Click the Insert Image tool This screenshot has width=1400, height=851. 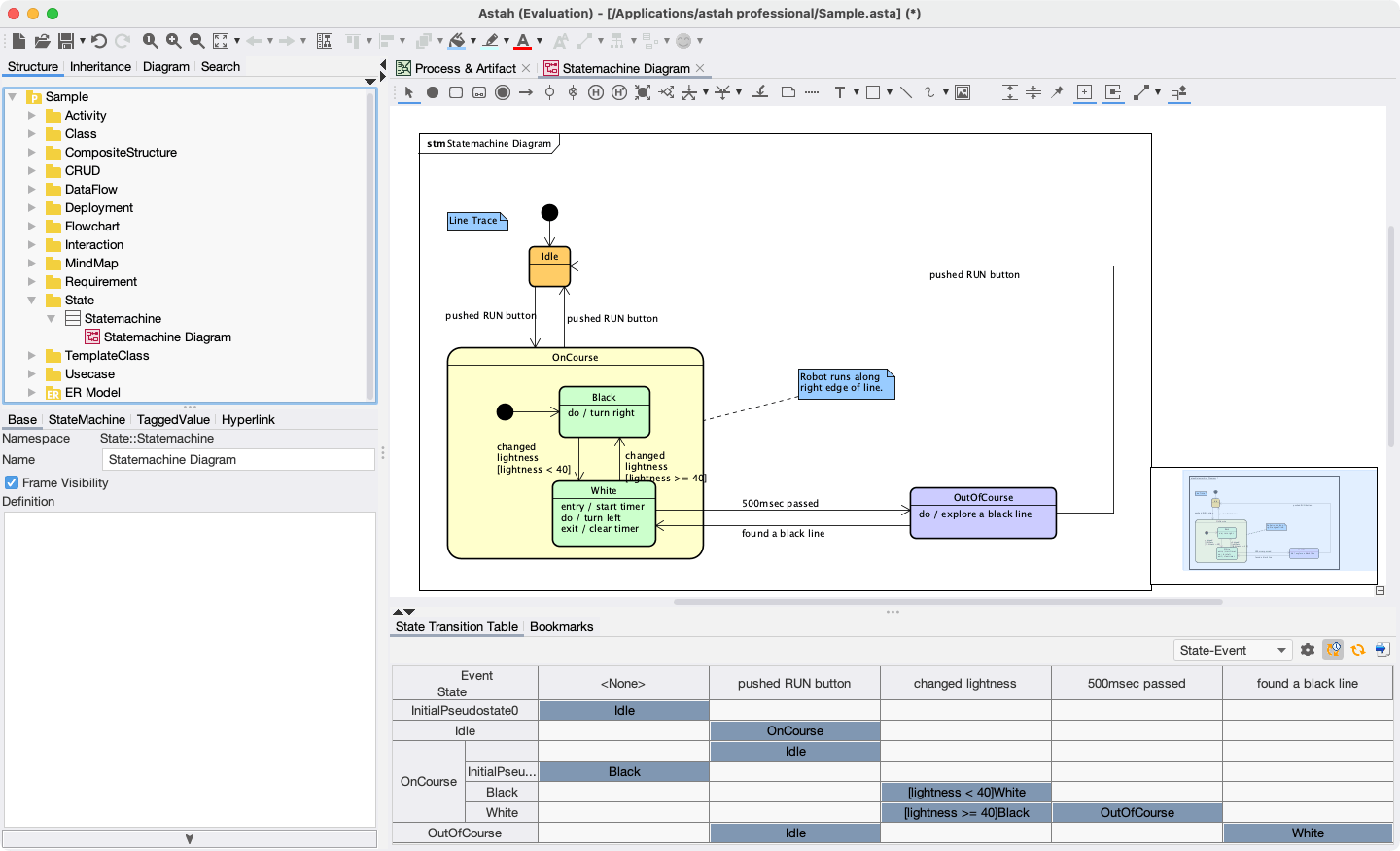click(x=962, y=92)
